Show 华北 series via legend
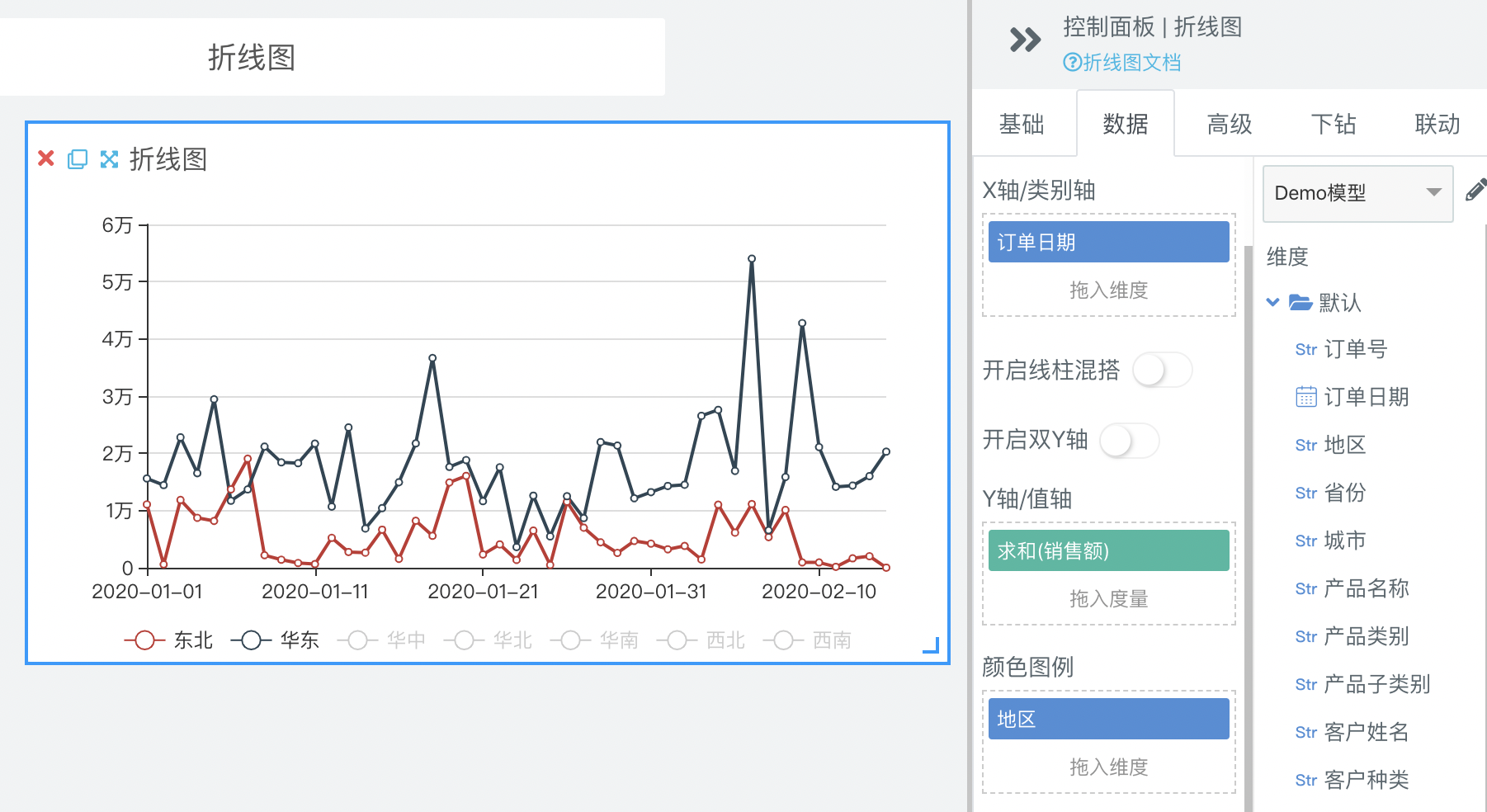 (x=489, y=640)
